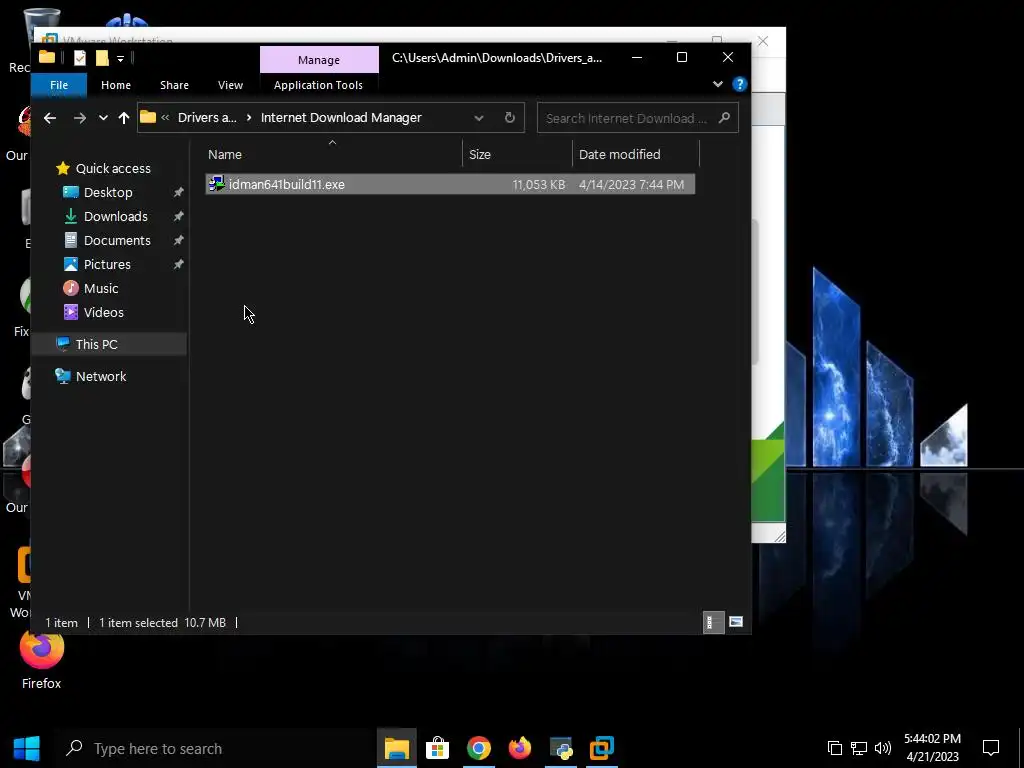This screenshot has width=1024, height=768.
Task: Open Explorer help question mark icon
Action: pyautogui.click(x=739, y=84)
